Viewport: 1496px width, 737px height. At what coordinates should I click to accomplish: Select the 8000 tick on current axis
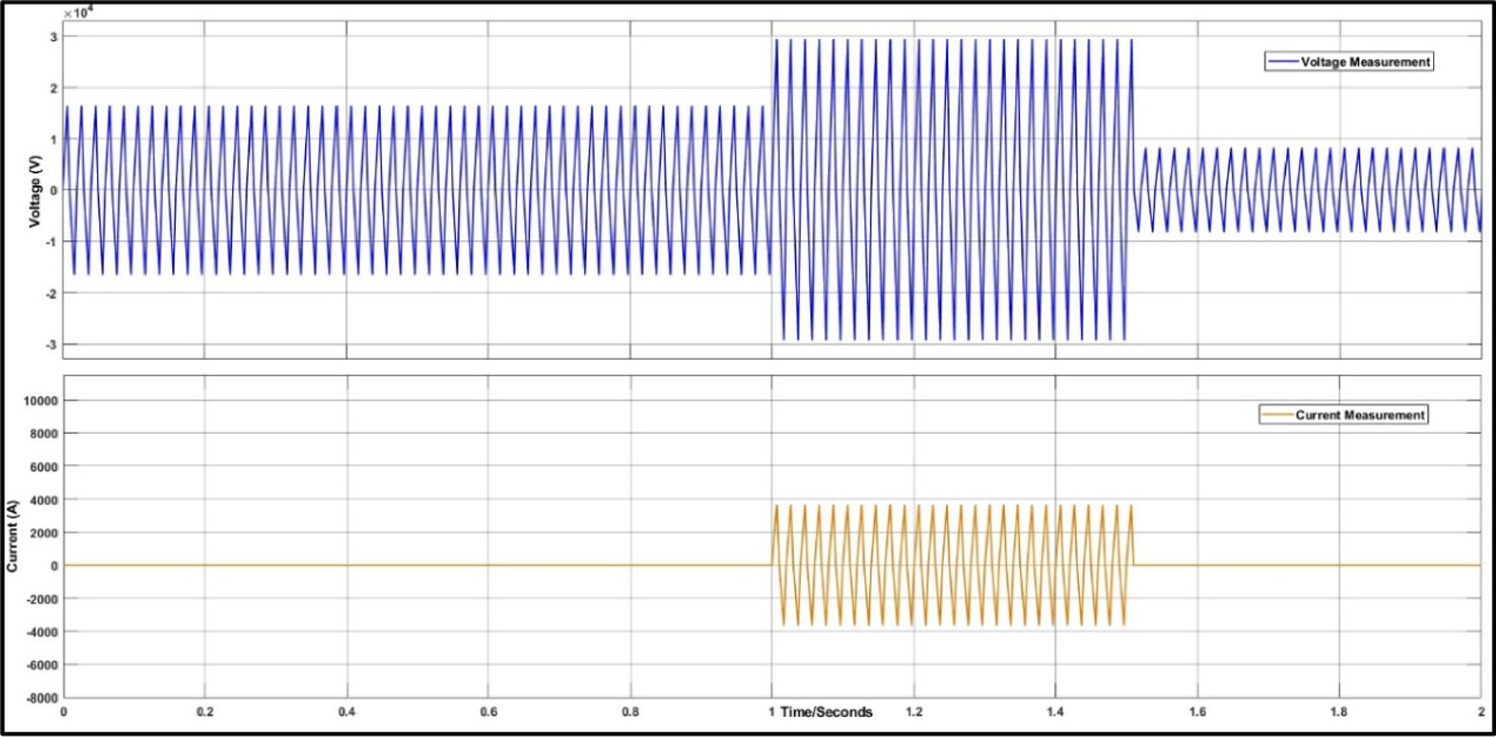pos(46,433)
